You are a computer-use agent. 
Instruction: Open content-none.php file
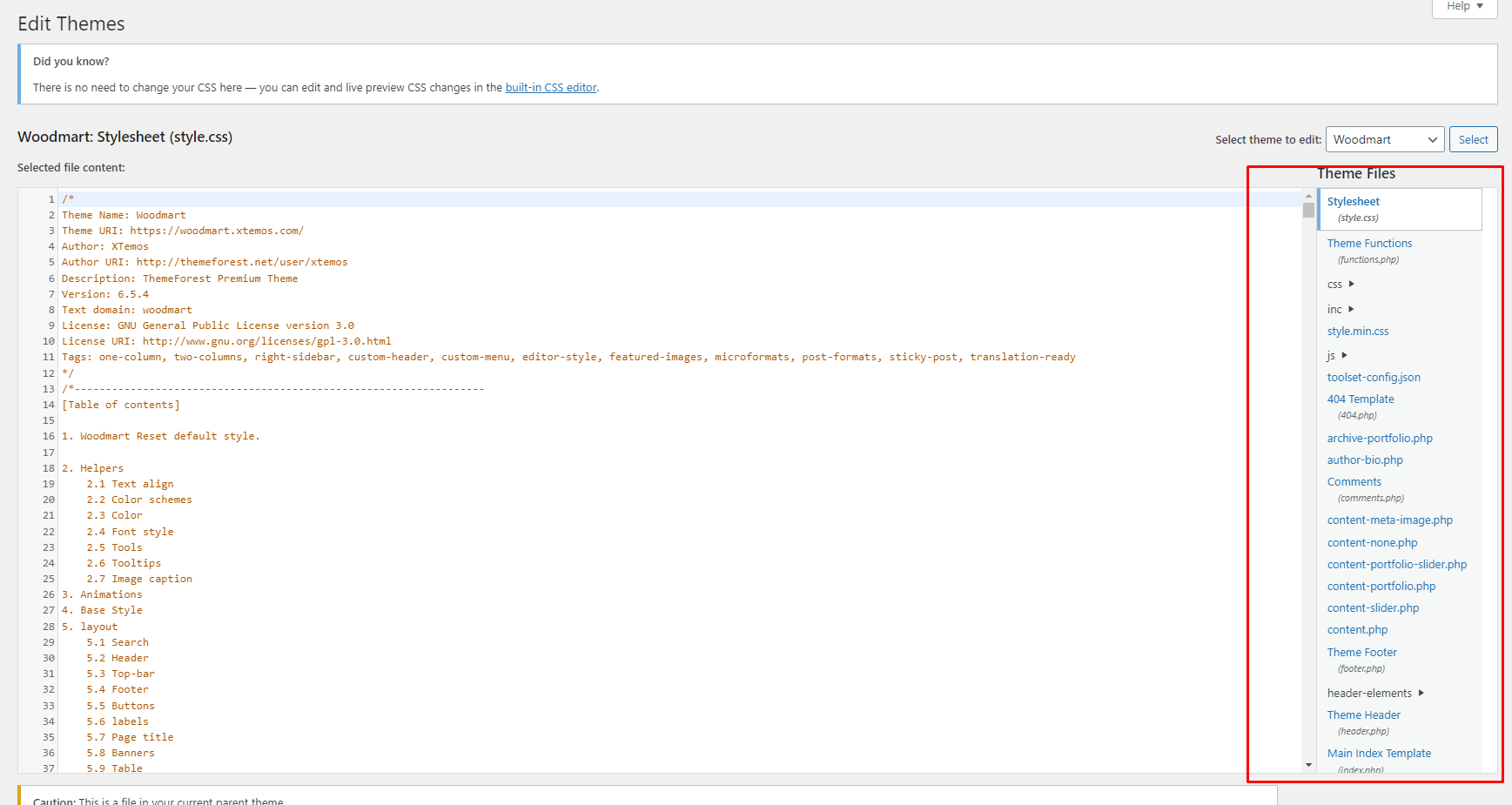[x=1372, y=543]
